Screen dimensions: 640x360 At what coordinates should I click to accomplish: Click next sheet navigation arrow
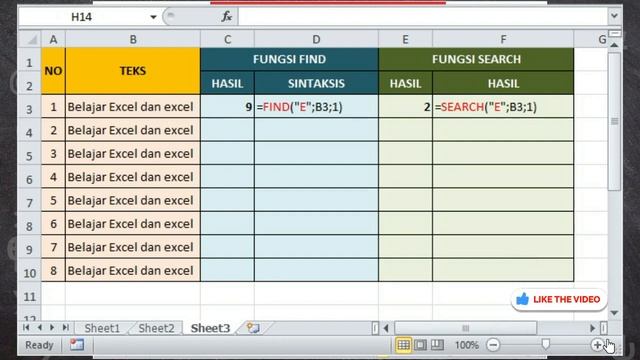[x=52, y=327]
